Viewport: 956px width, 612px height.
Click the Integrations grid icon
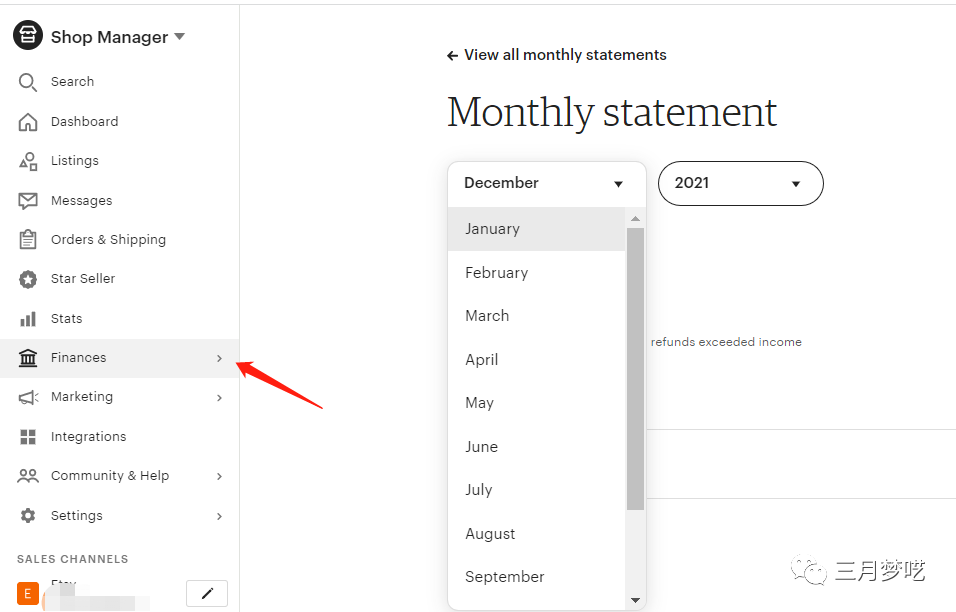[28, 437]
